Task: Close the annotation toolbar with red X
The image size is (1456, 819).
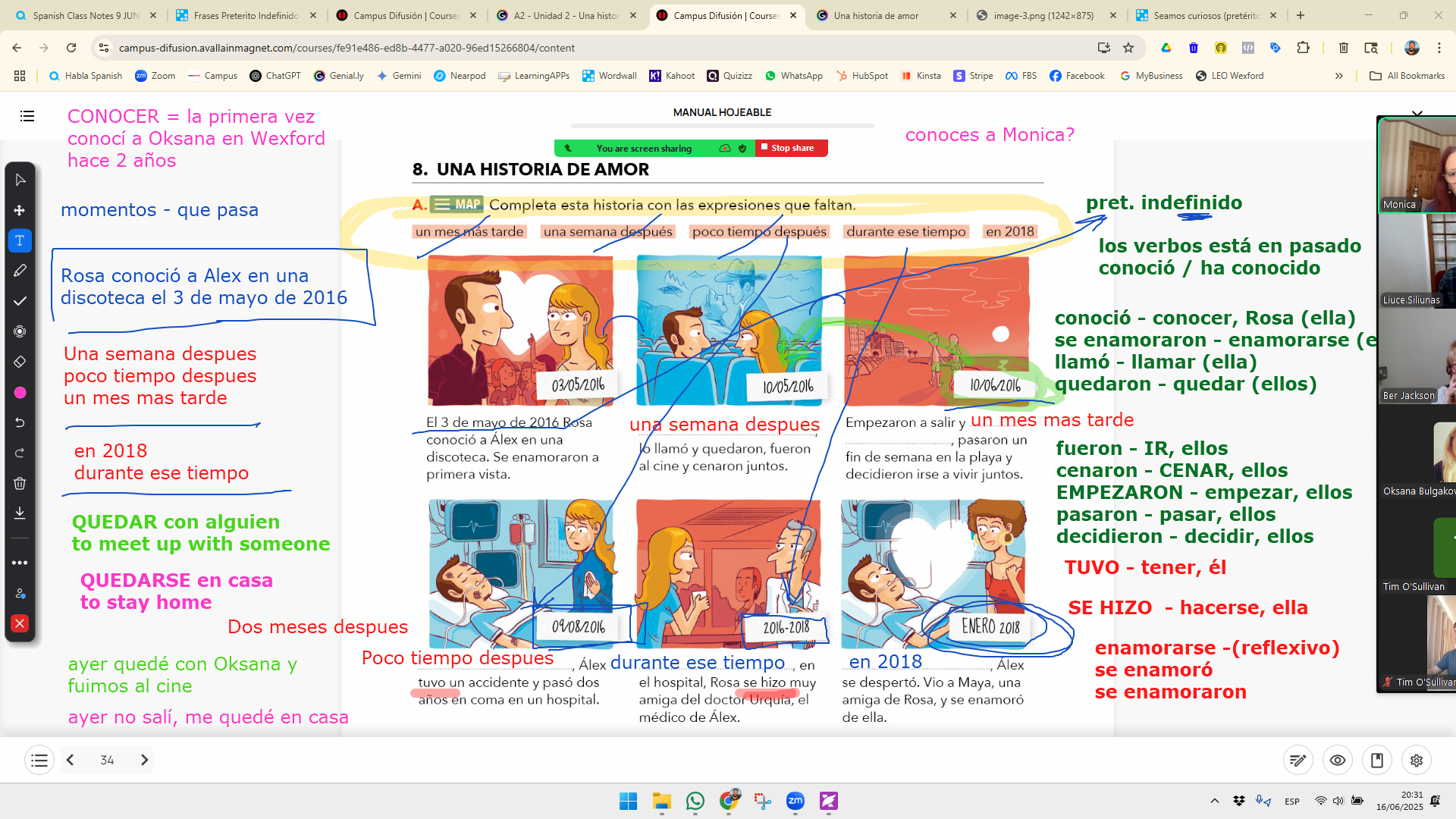Action: (x=20, y=623)
